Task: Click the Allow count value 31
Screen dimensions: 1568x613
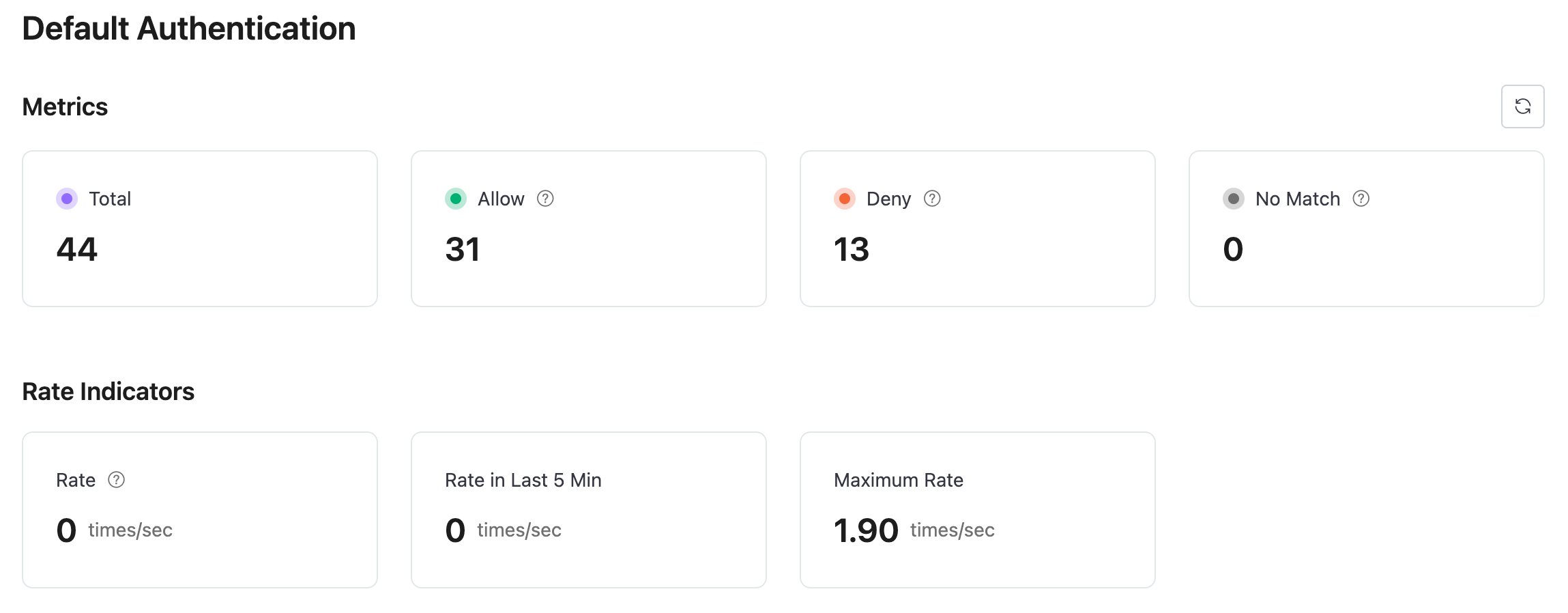Action: coord(463,249)
